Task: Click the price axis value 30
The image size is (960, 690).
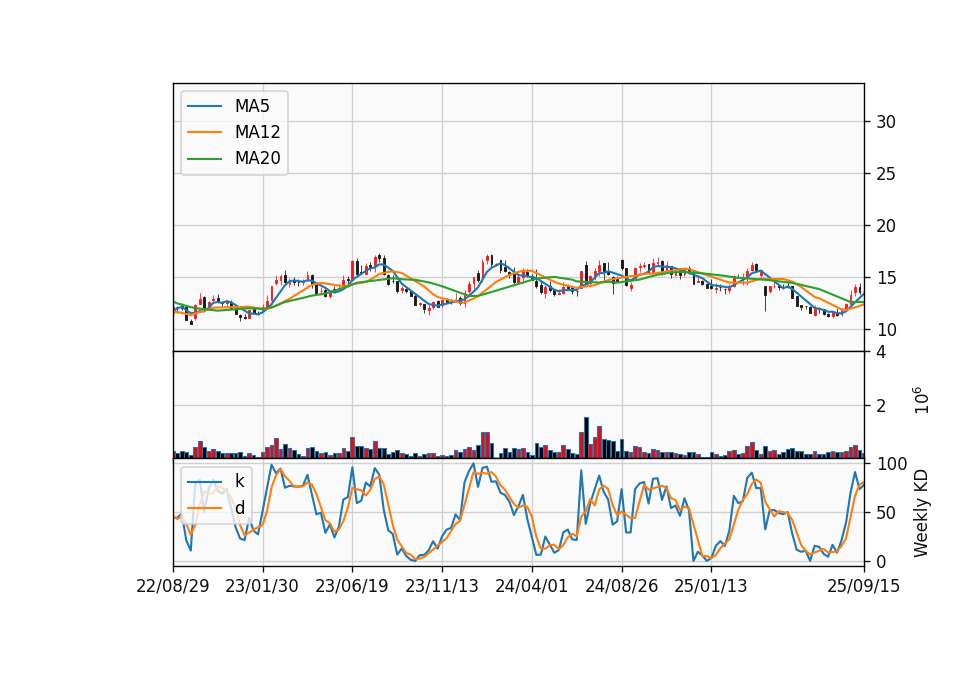Action: [x=886, y=122]
